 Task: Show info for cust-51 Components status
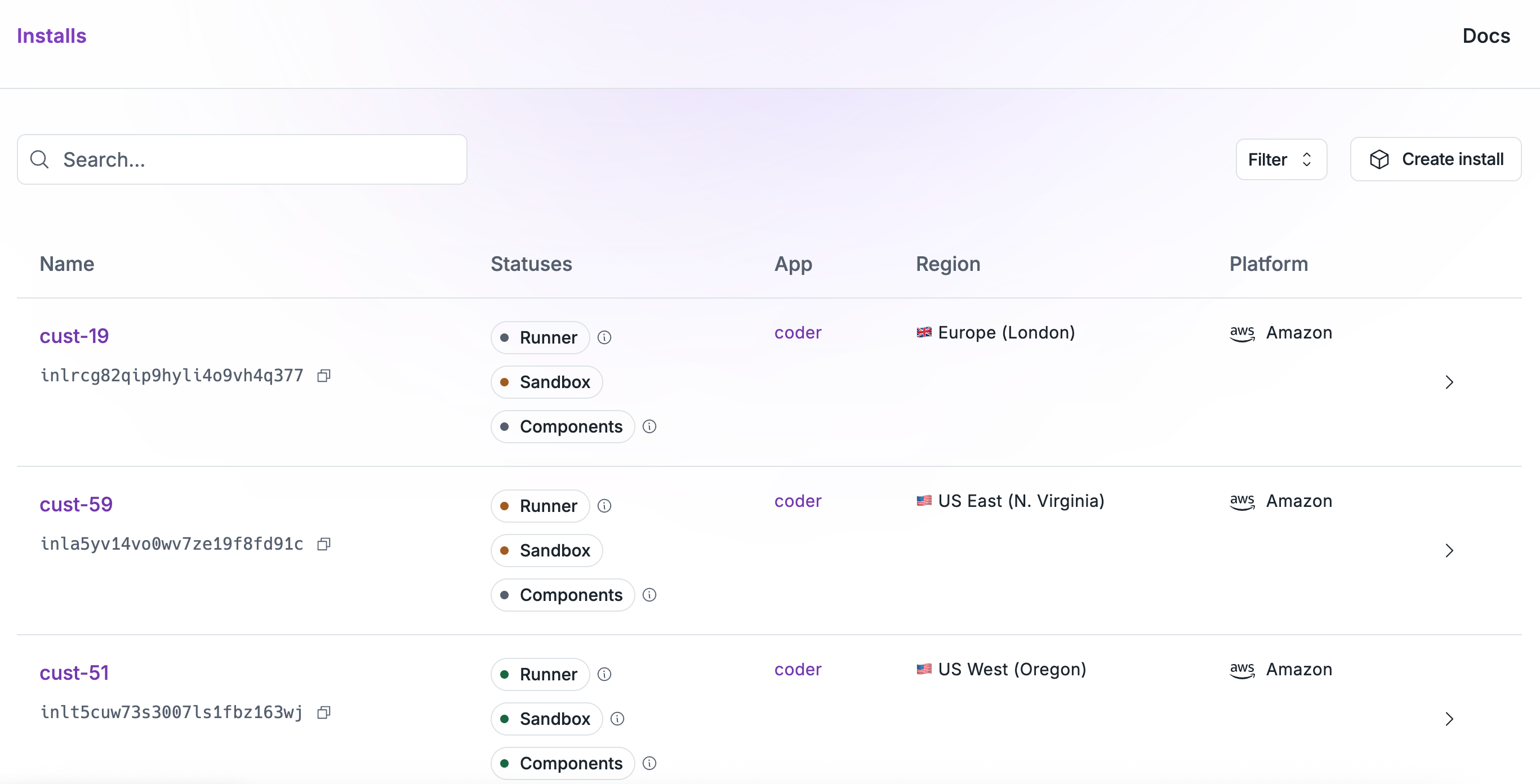[649, 763]
